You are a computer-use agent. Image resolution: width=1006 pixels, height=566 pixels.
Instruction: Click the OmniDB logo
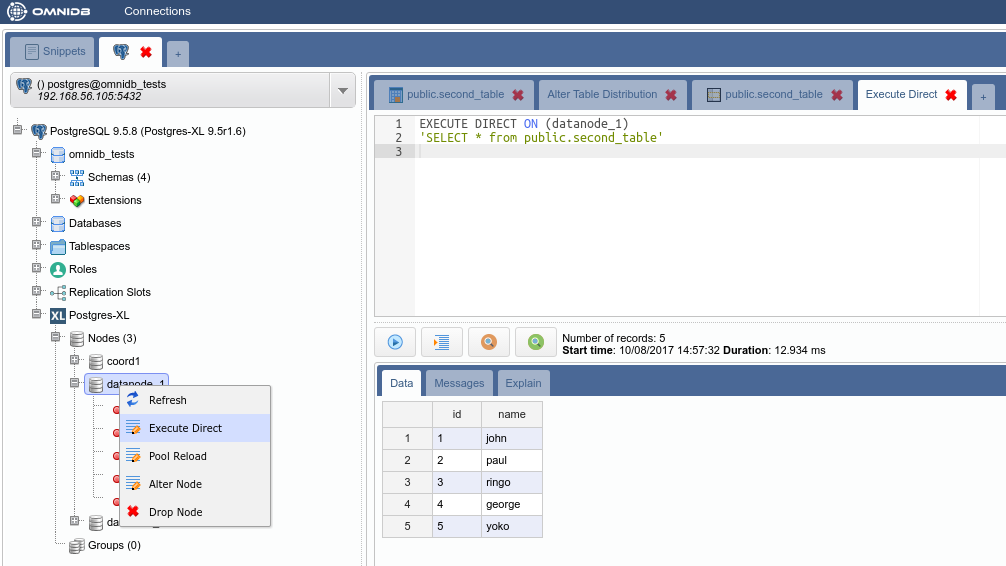click(x=50, y=11)
